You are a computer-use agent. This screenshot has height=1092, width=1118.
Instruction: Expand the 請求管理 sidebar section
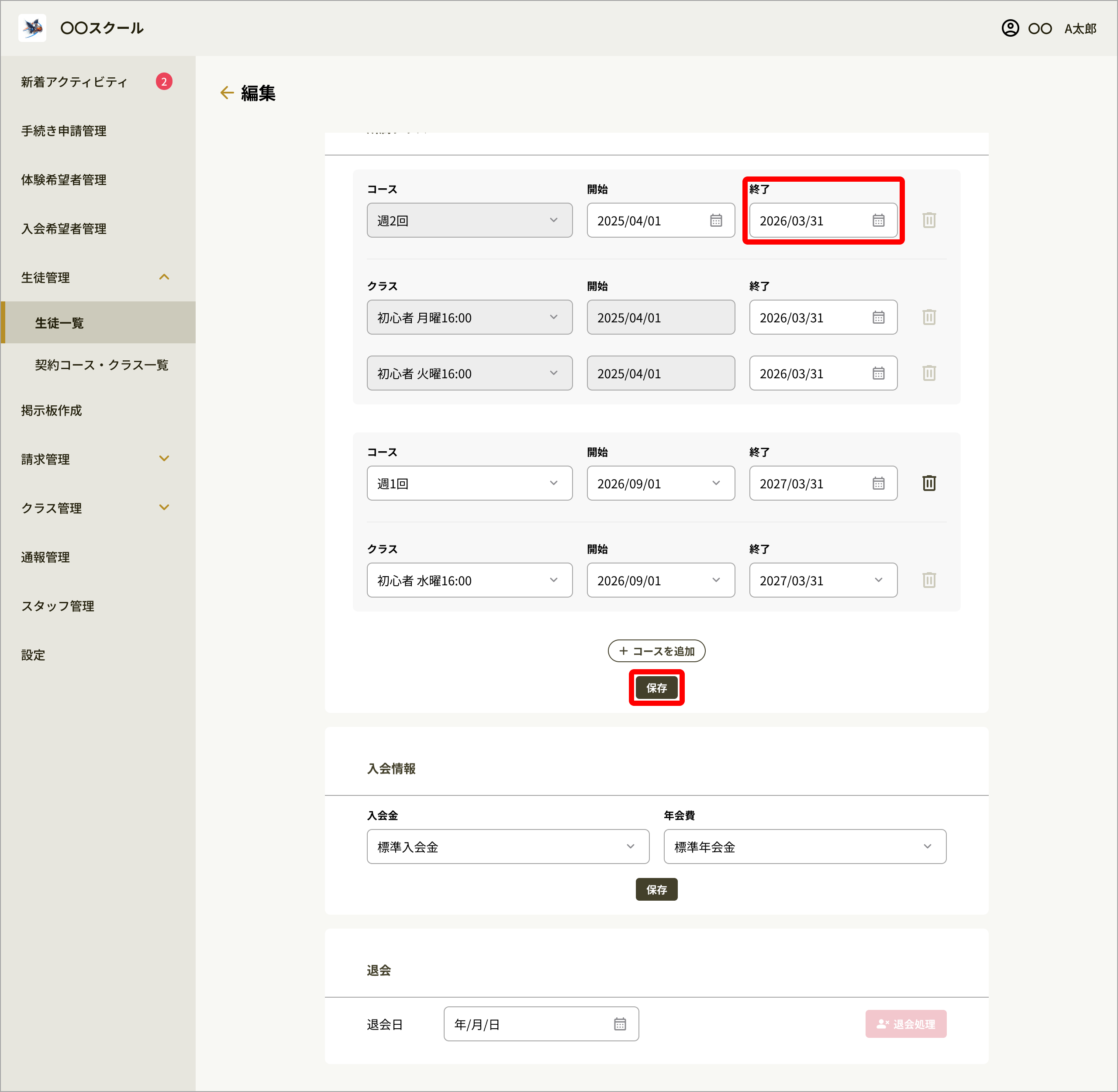tap(164, 459)
